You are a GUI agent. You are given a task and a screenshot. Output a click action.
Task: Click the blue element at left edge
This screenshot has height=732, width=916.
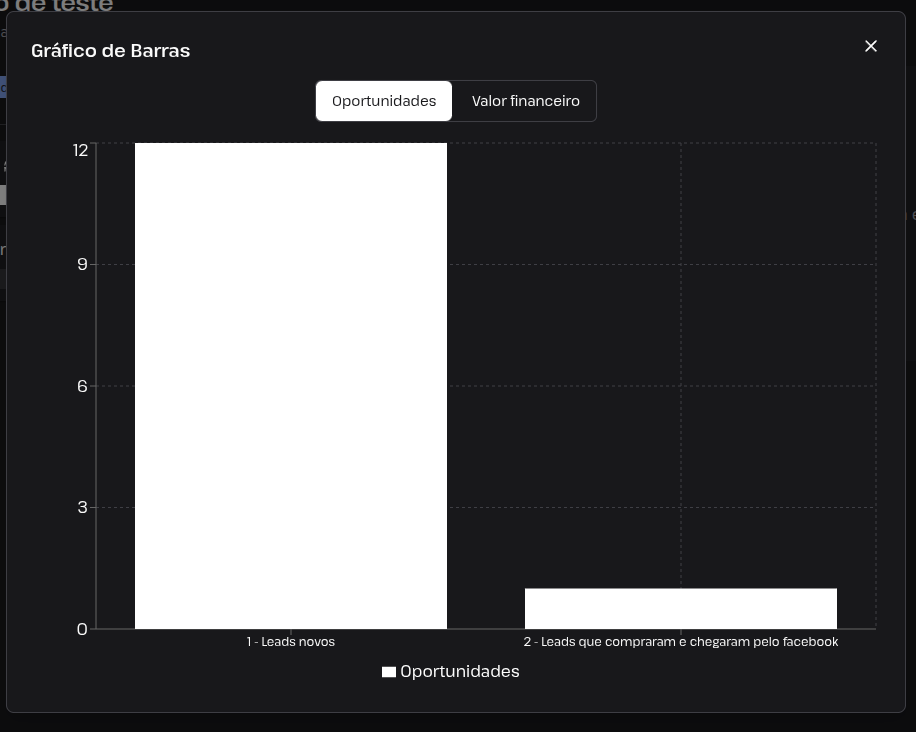(3, 88)
